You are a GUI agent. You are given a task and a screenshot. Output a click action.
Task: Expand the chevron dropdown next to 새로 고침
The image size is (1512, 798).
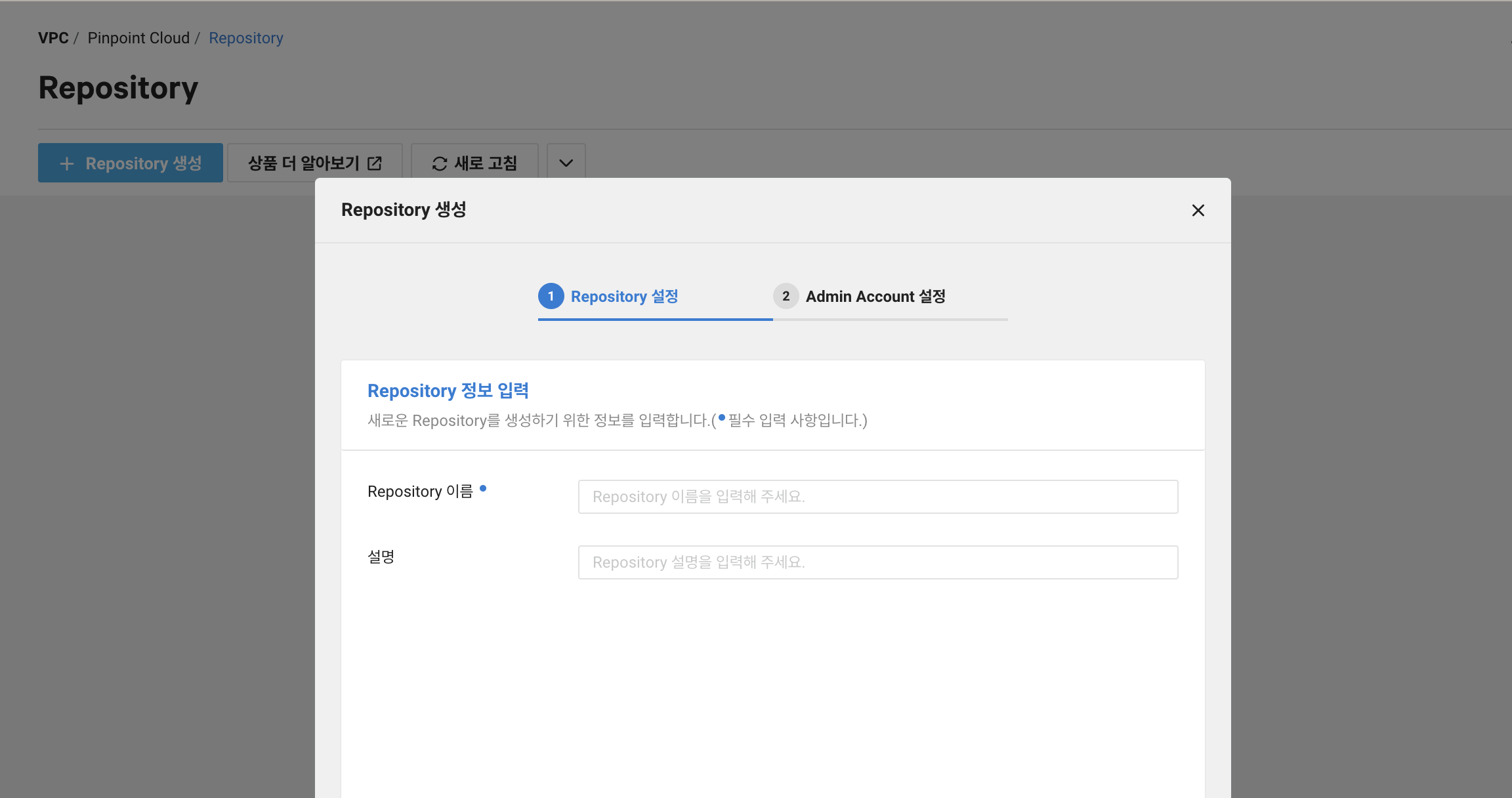[566, 163]
